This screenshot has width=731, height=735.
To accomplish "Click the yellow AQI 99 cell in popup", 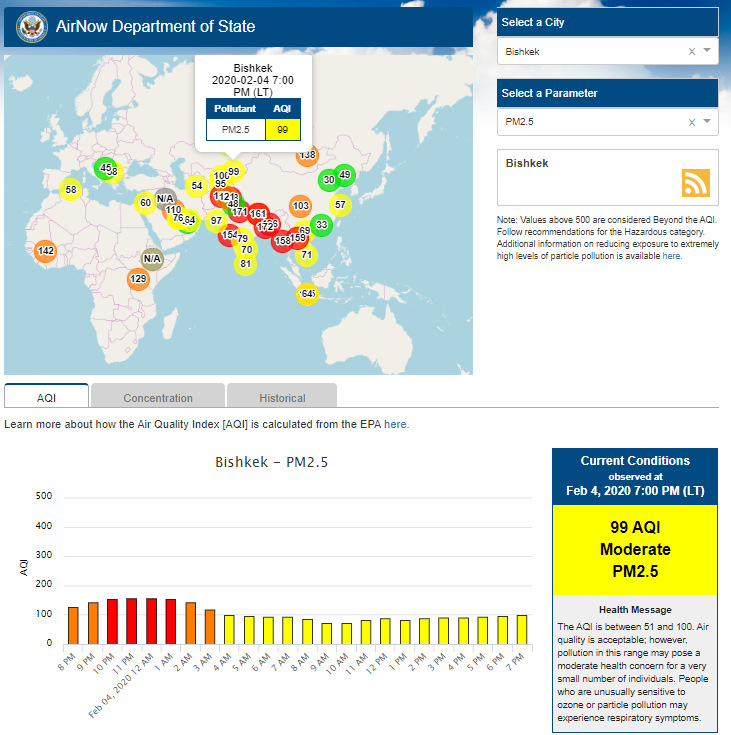I will 283,129.
